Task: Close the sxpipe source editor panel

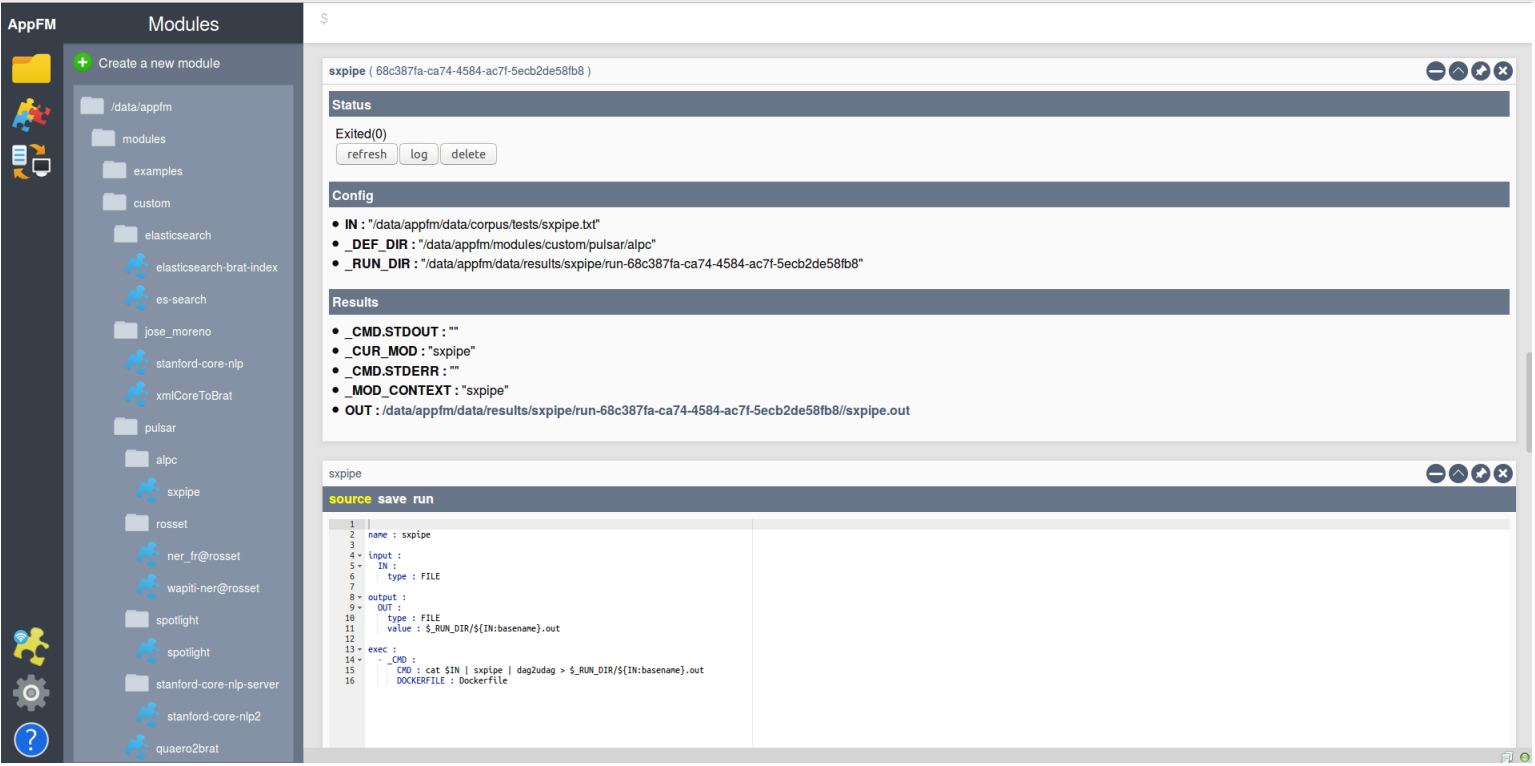Action: [1503, 474]
